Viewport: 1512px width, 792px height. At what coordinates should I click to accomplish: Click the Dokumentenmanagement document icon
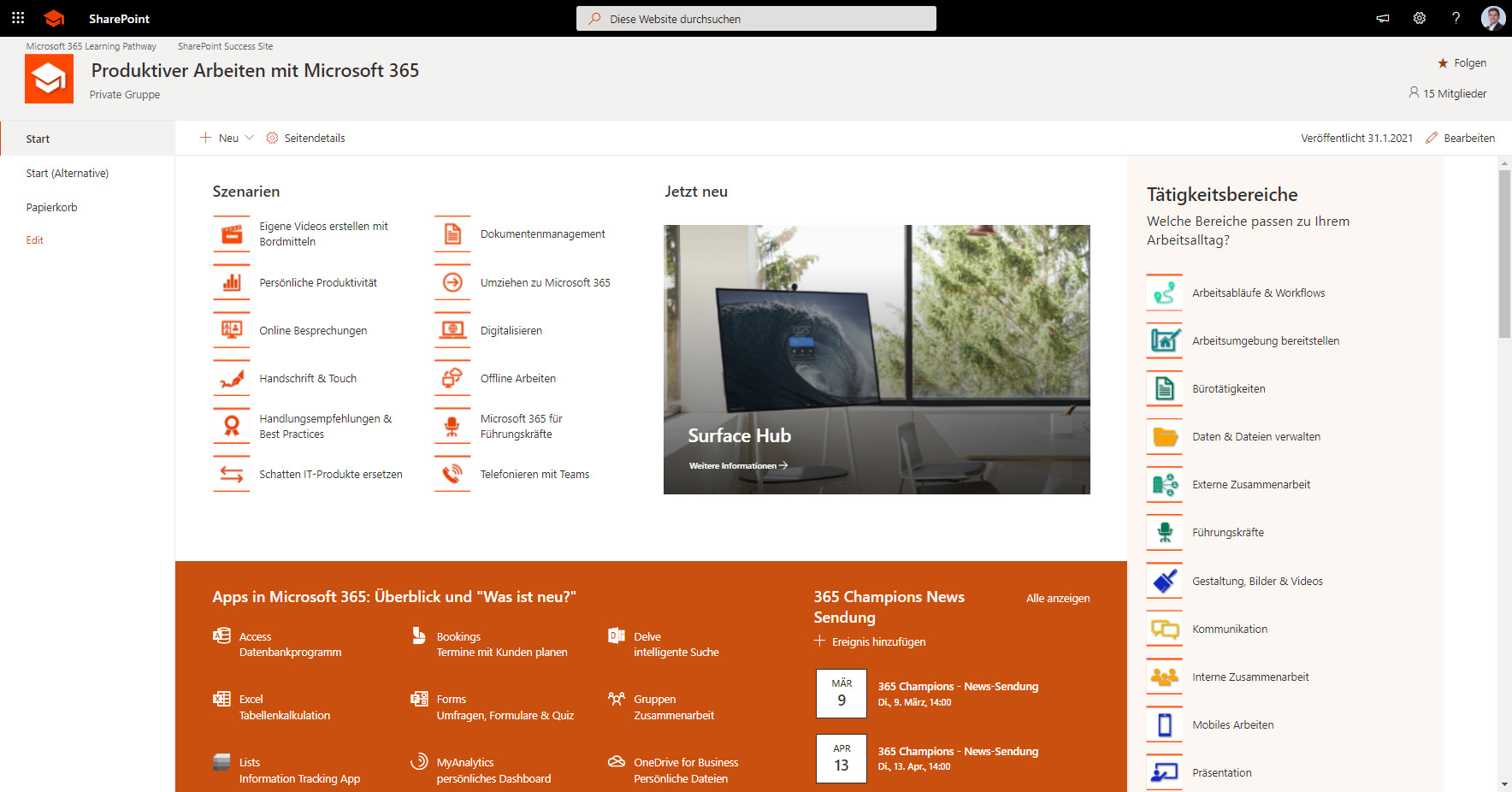[452, 234]
